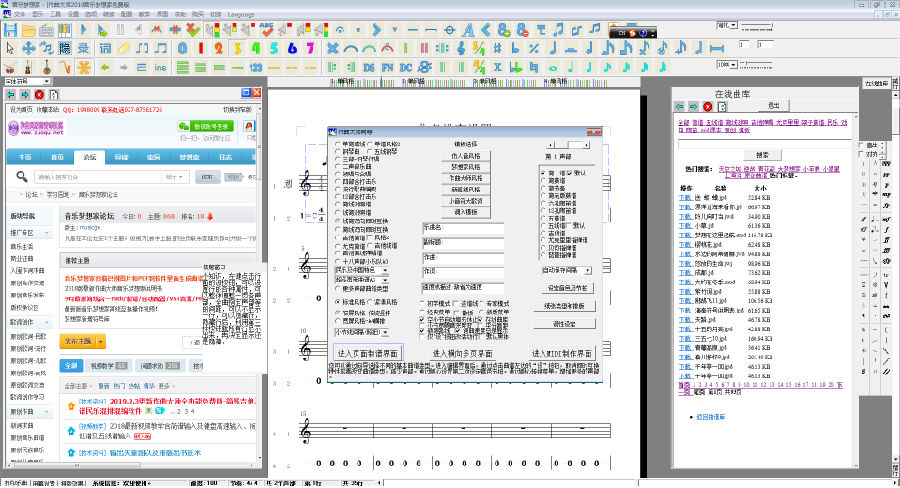The width and height of the screenshot is (900, 488).
Task: Open dropdown beside top-right toolbar slider
Action: coord(733,25)
